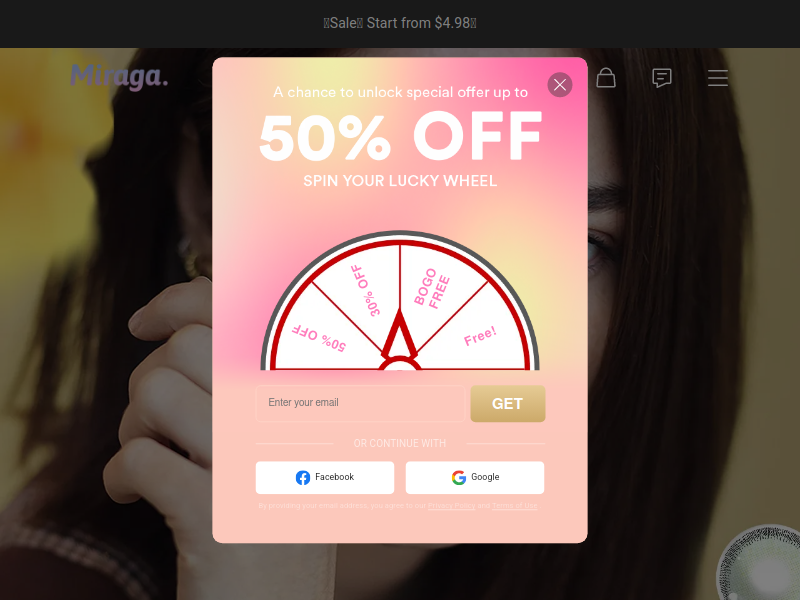Close the lucky wheel popup
The height and width of the screenshot is (600, 800).
pyautogui.click(x=560, y=85)
